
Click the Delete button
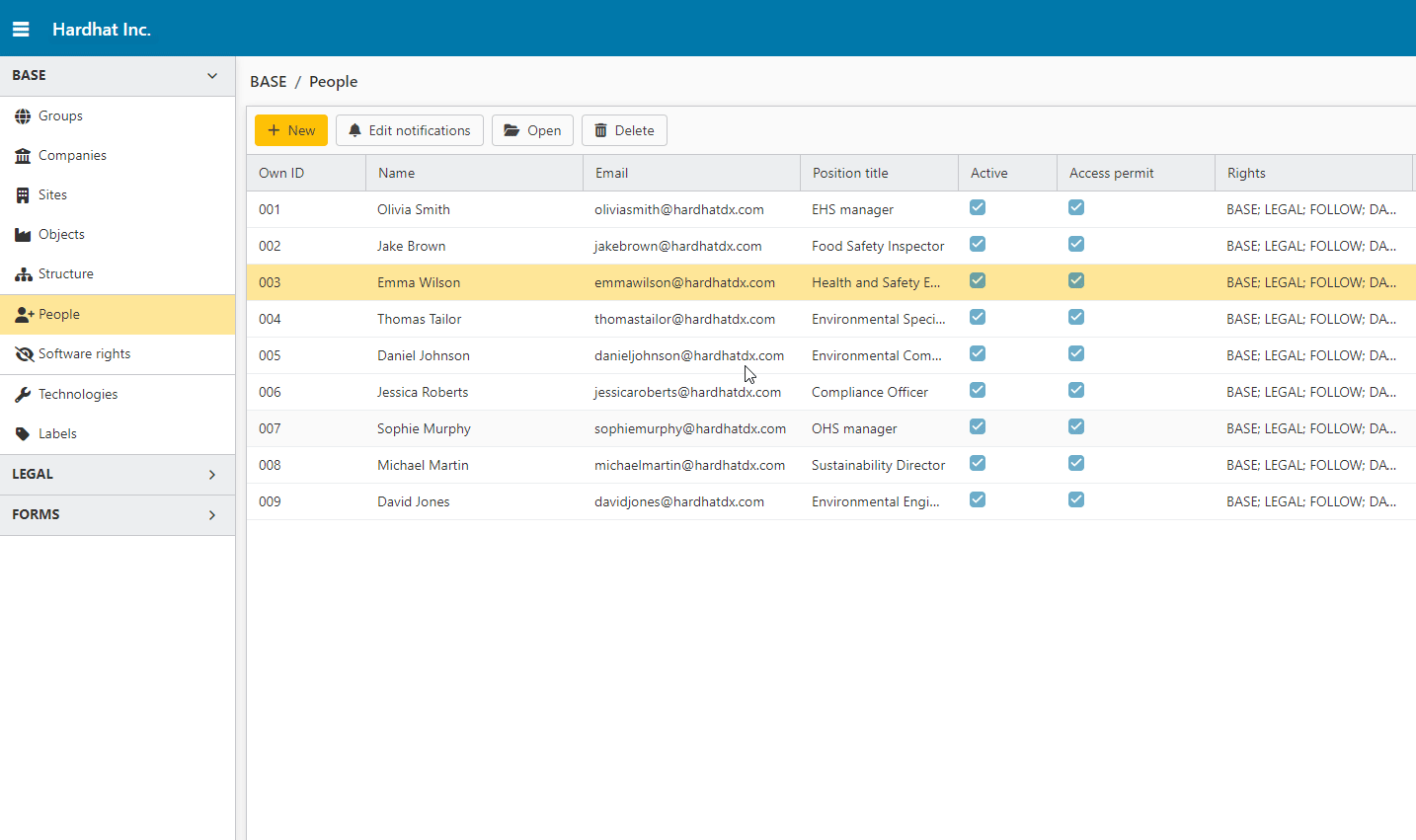tap(624, 130)
